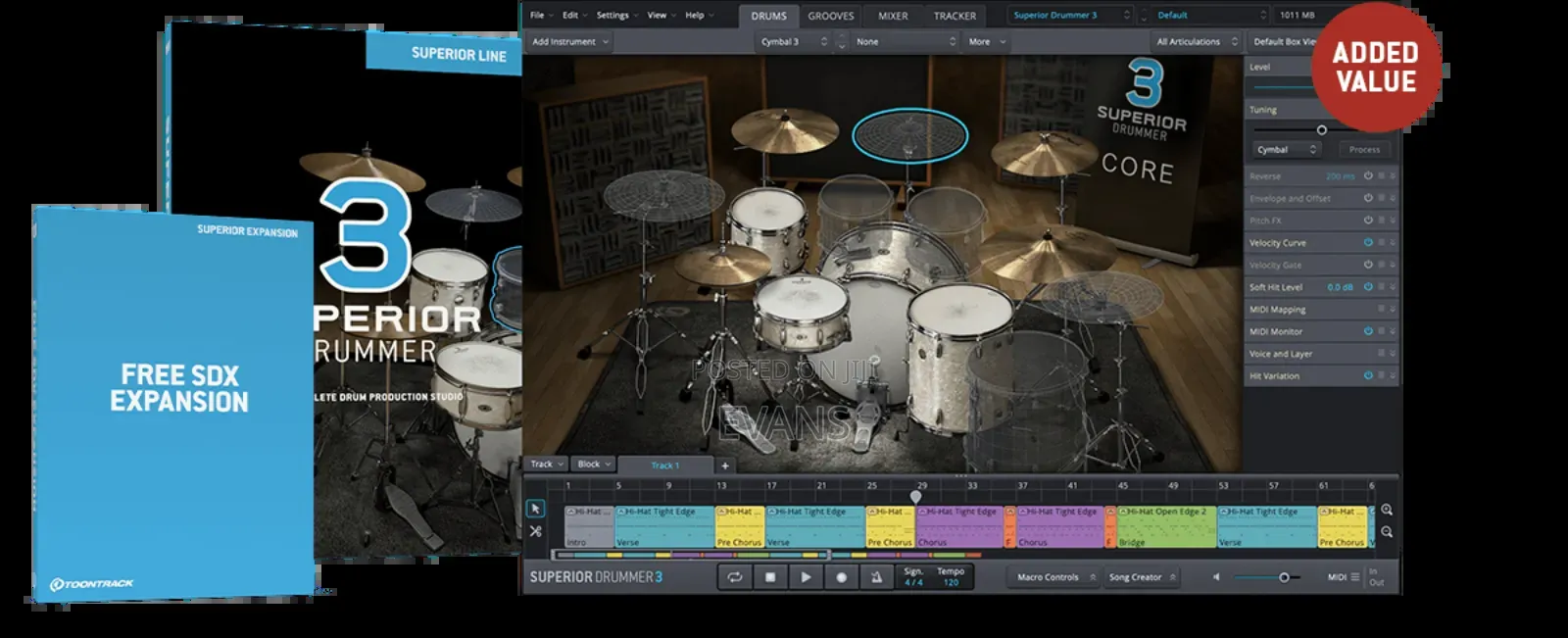
Task: Start playback with the play button
Action: pos(806,577)
